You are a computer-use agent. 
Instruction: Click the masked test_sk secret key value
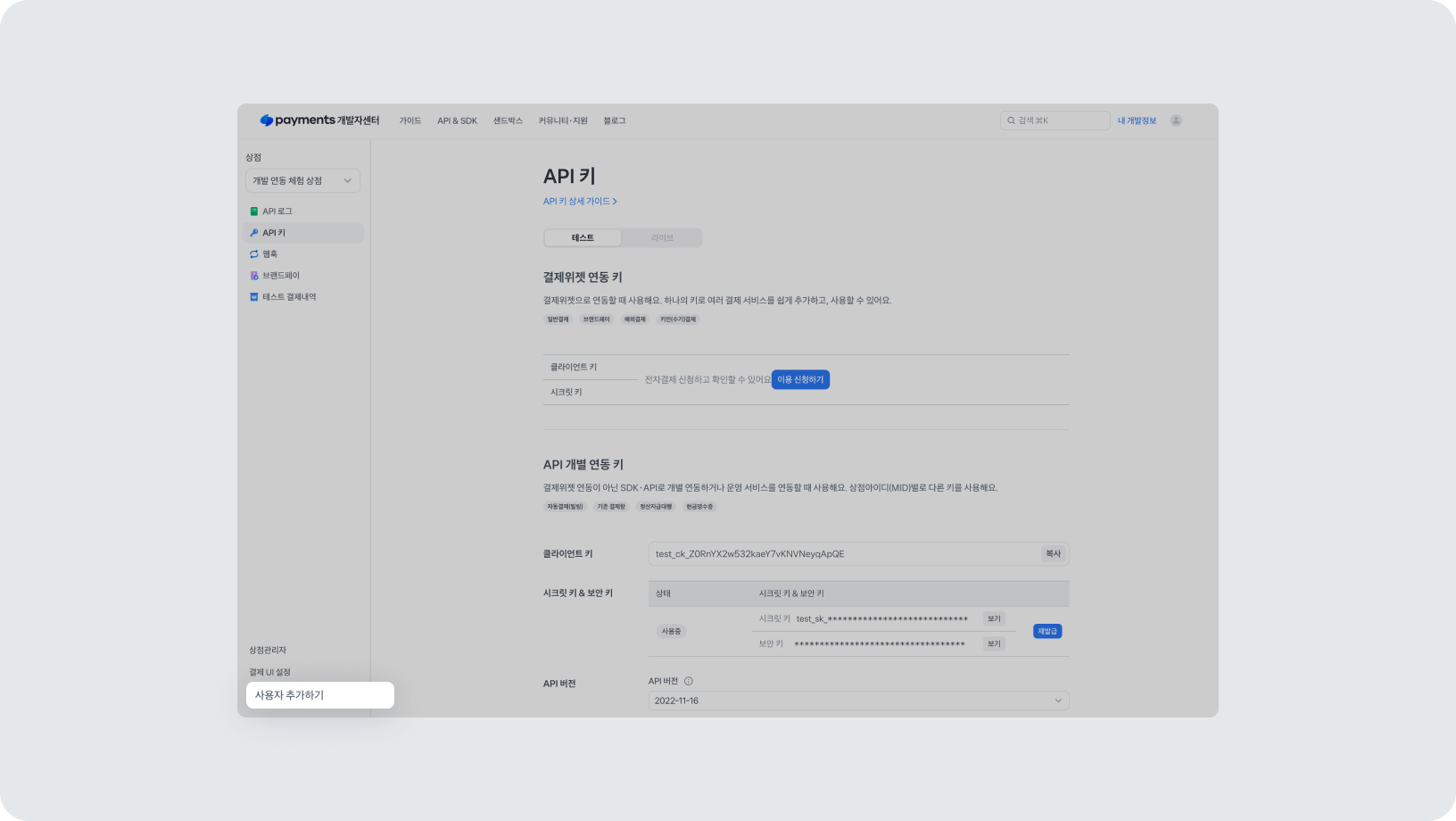click(882, 619)
